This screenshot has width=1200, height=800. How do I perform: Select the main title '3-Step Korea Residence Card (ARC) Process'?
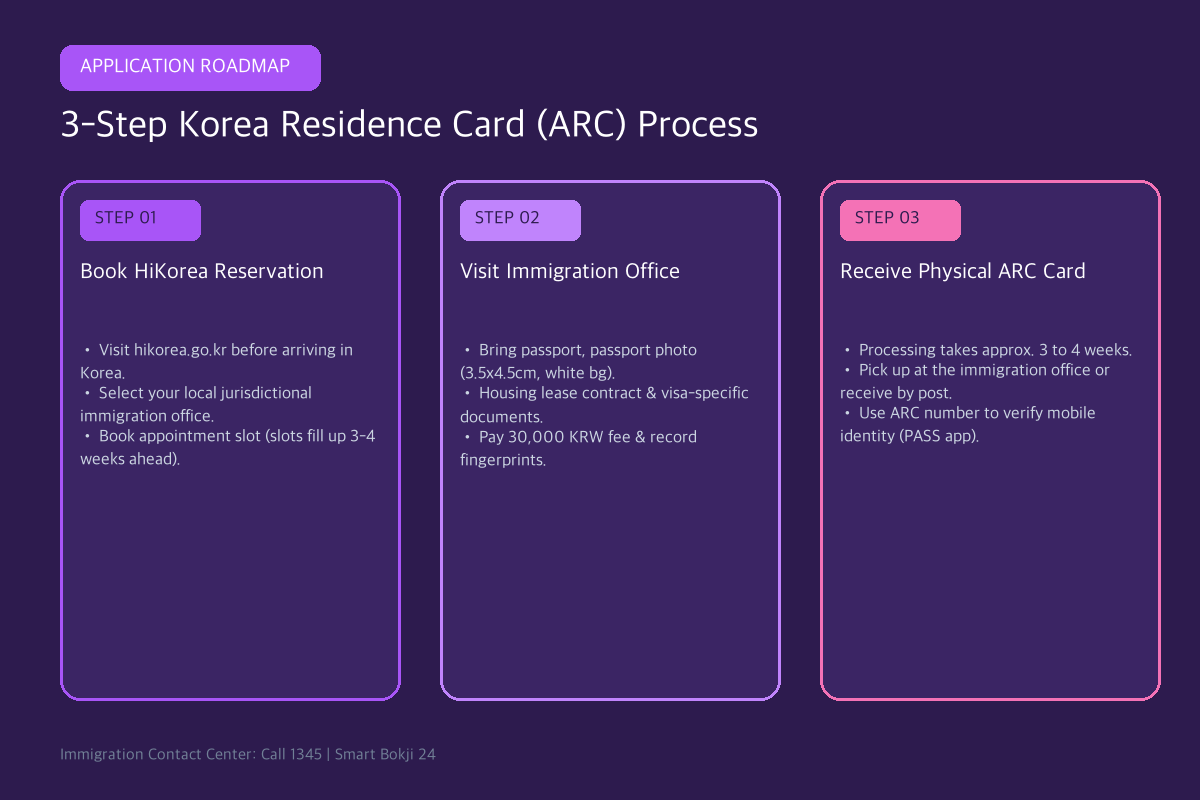[409, 125]
